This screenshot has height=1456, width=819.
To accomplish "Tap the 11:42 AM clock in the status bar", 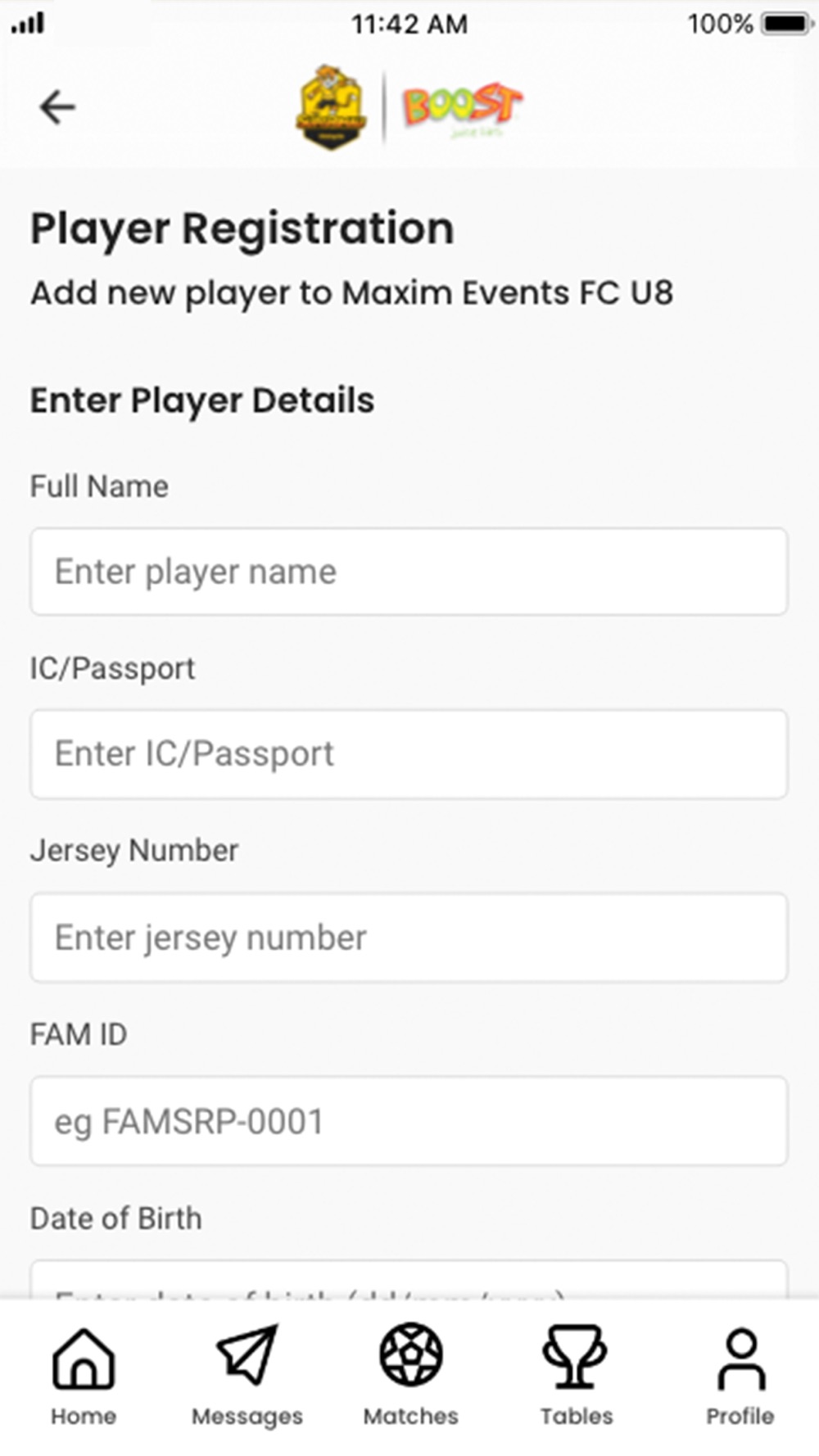I will [409, 24].
